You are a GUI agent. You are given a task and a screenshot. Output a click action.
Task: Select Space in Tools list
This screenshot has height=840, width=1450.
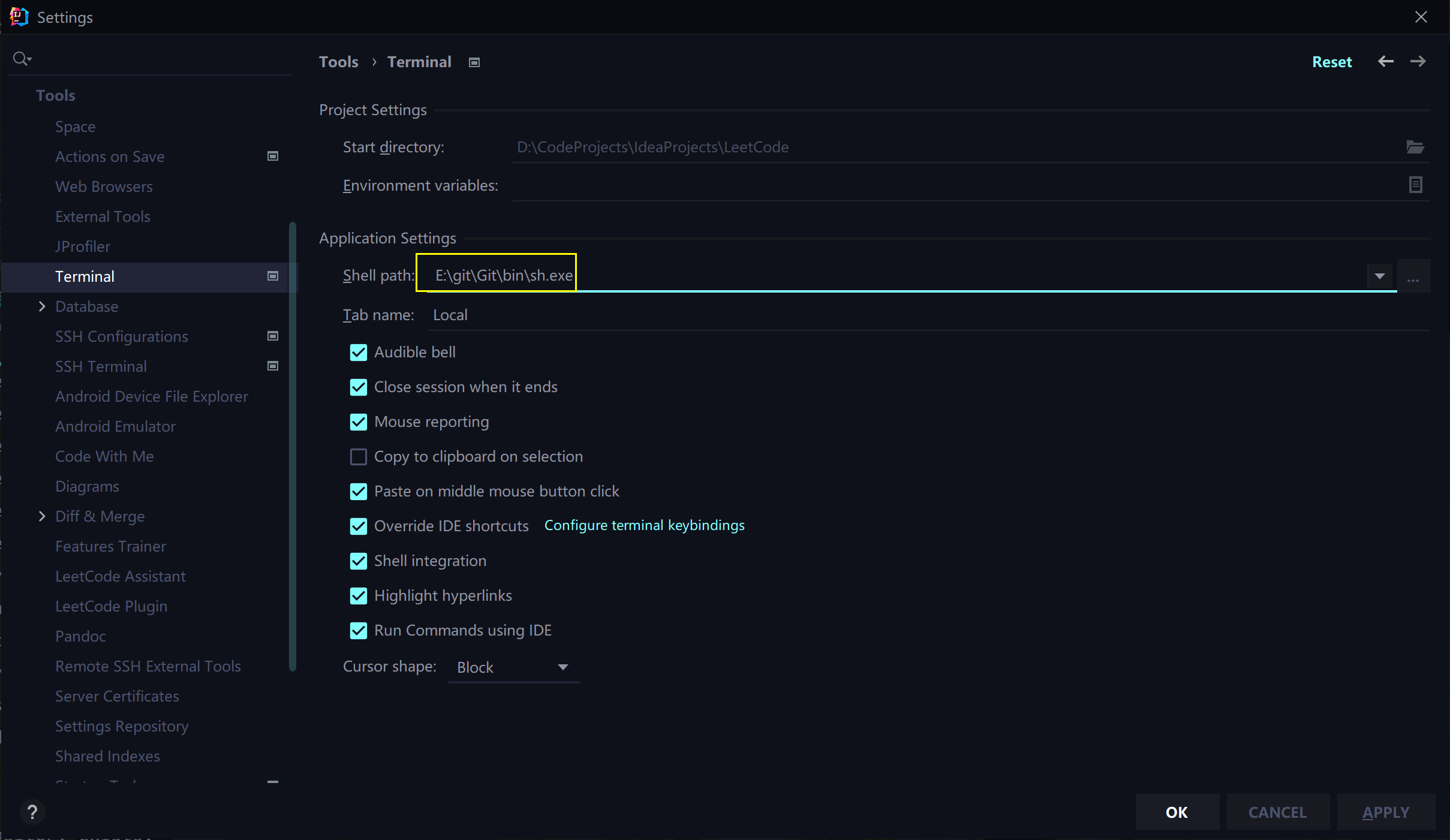(x=76, y=127)
